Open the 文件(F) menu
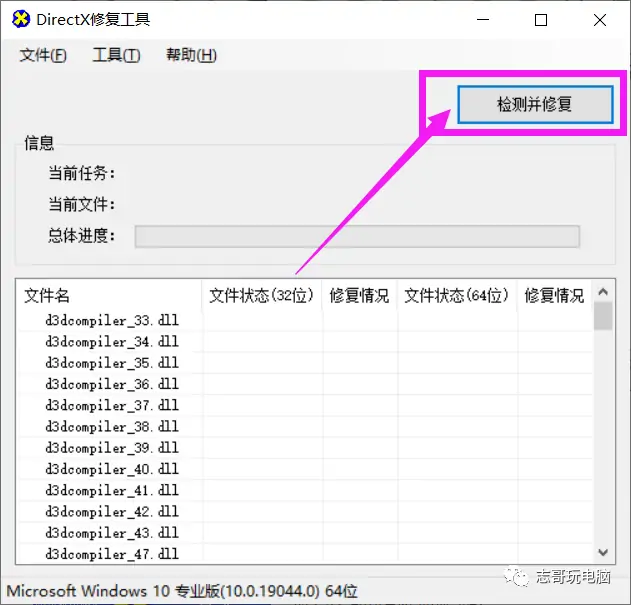The width and height of the screenshot is (631, 605). tap(43, 56)
